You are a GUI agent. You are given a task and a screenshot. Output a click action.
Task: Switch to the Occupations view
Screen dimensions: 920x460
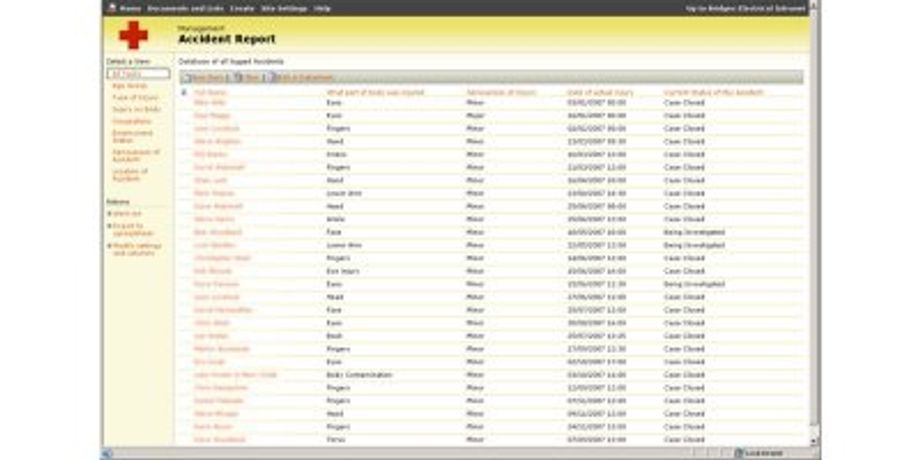tap(131, 121)
